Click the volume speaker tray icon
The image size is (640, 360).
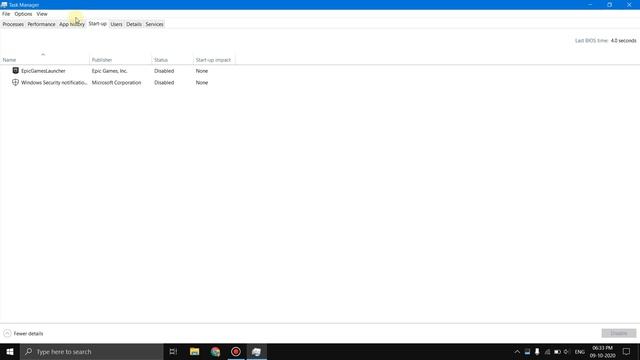[x=567, y=351]
